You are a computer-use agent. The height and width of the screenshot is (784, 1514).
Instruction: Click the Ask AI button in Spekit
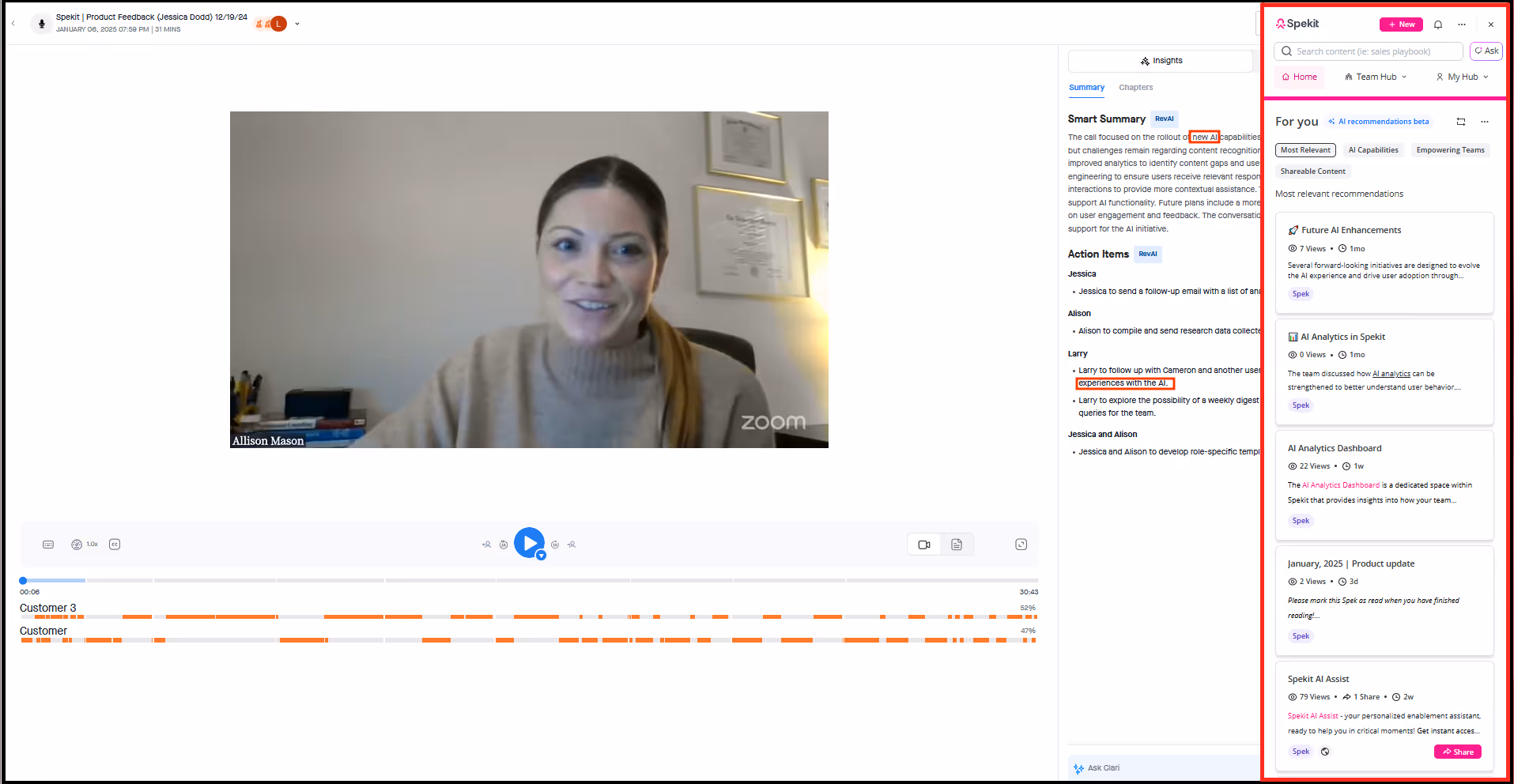[x=1486, y=51]
